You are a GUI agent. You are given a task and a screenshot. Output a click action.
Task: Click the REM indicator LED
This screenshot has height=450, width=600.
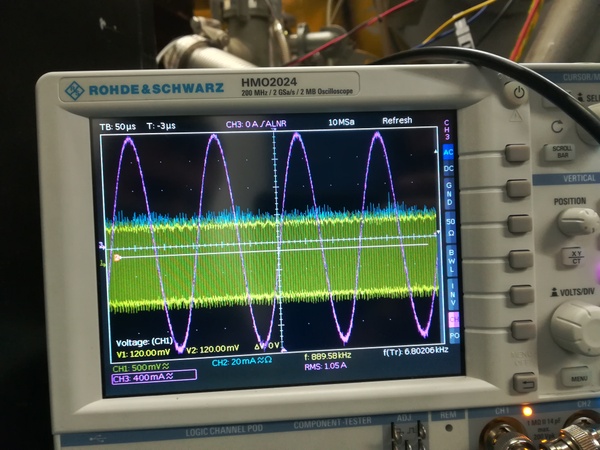click(449, 427)
